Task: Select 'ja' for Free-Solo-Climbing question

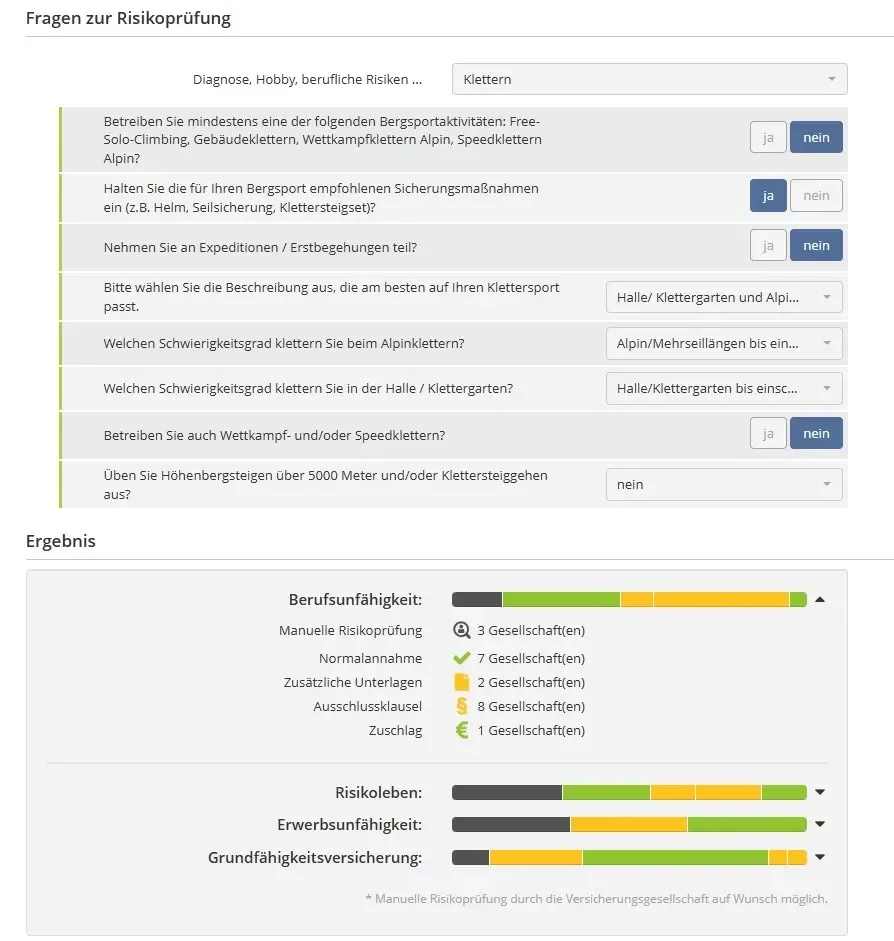Action: (768, 138)
